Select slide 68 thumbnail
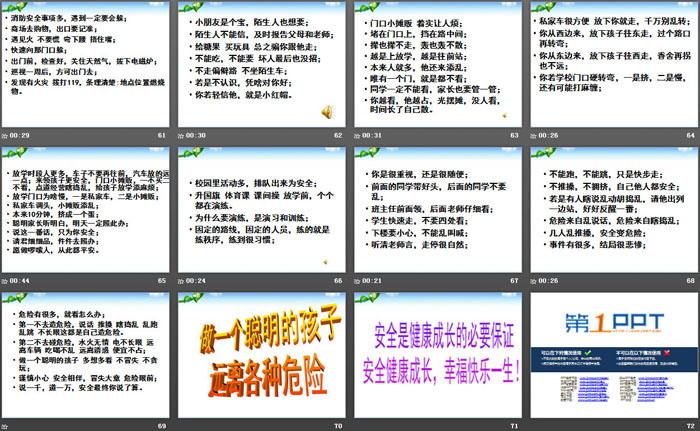700x431 pixels. [610, 209]
